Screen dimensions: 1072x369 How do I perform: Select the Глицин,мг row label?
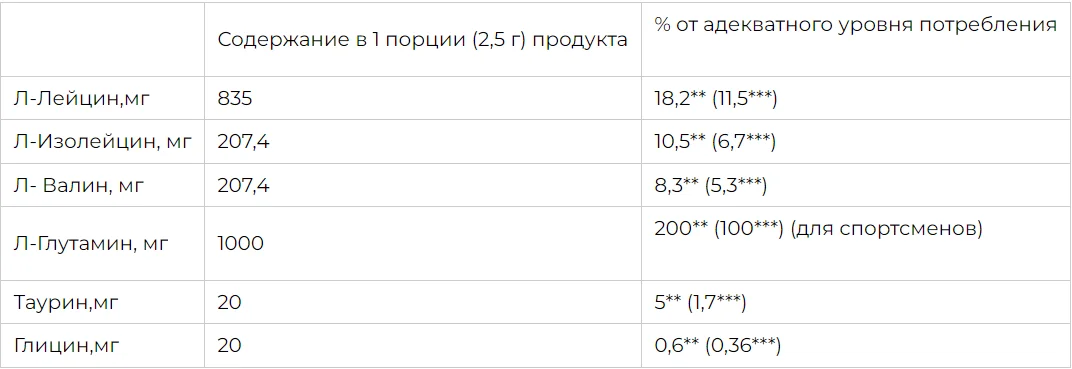[66, 346]
